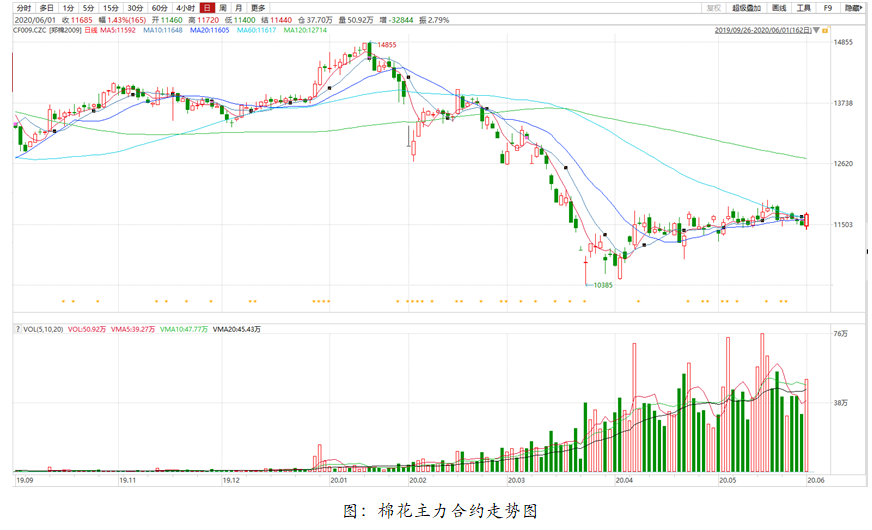This screenshot has width=872, height=530.
Task: Select the latest red candlestick on chart
Action: point(807,221)
